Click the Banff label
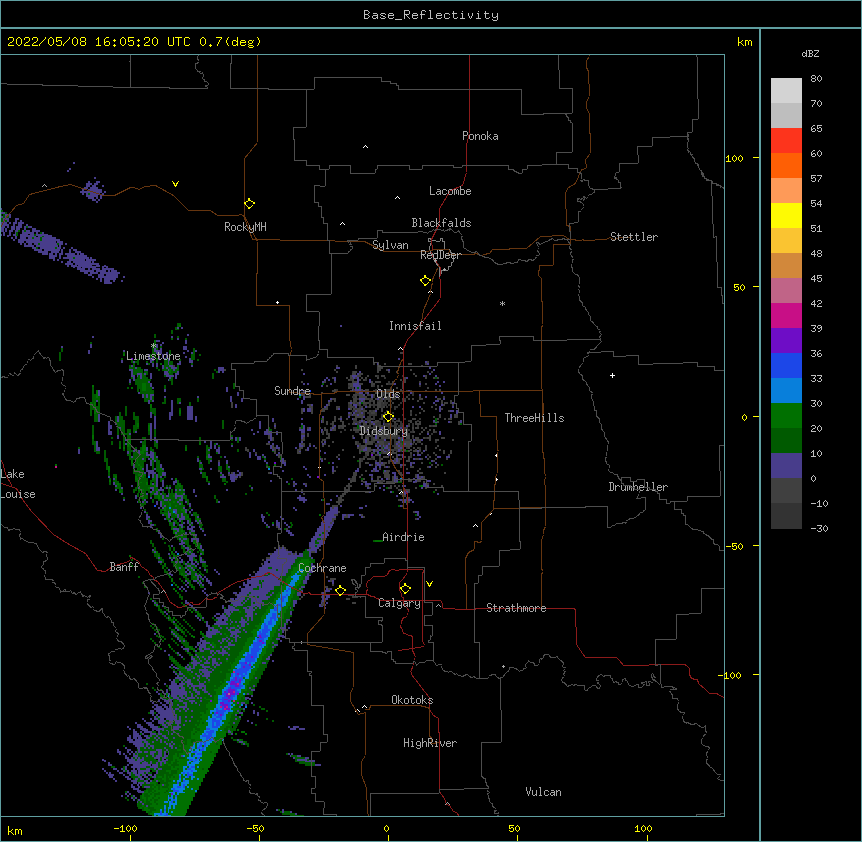 pyautogui.click(x=124, y=567)
